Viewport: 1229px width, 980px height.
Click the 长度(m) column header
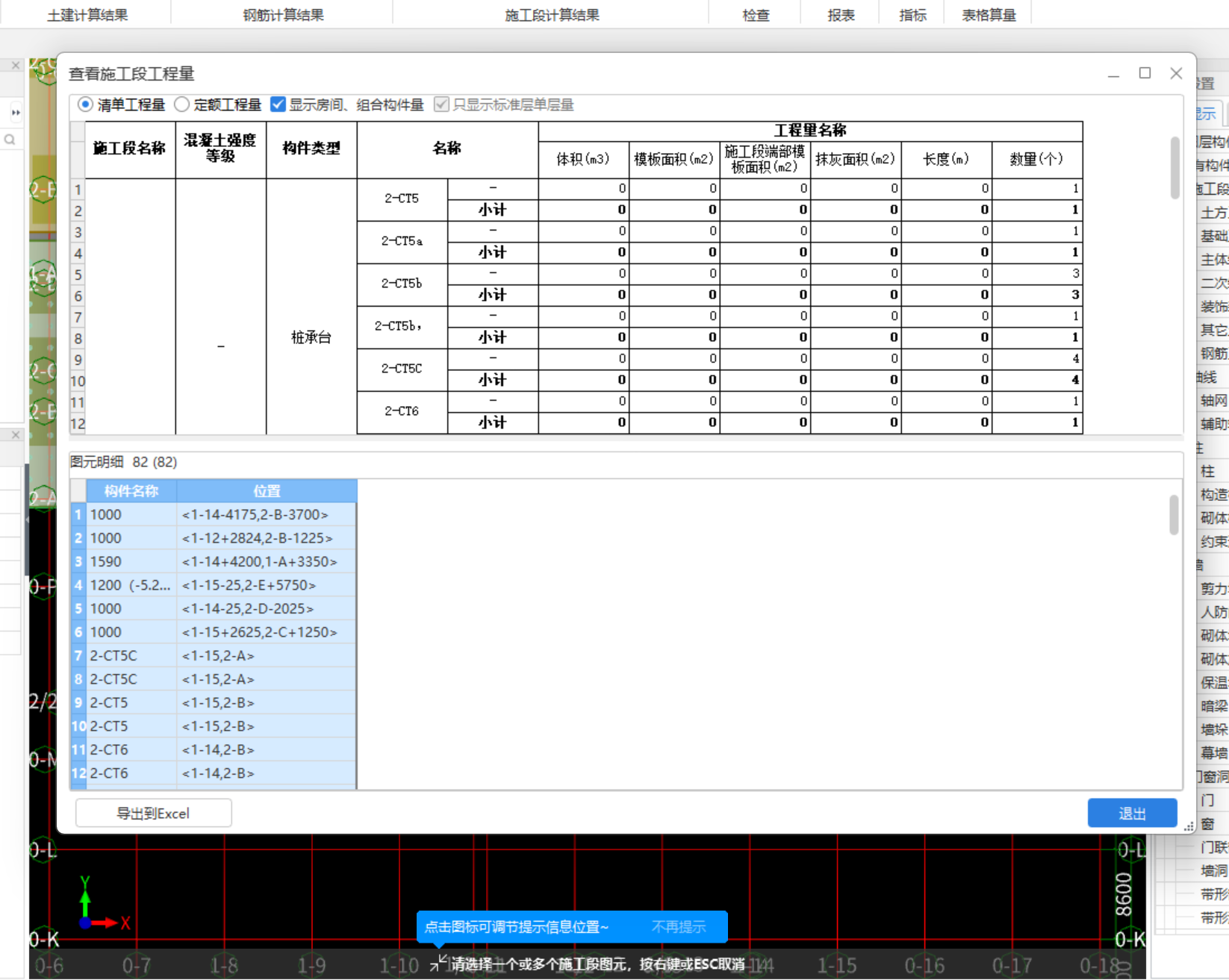pyautogui.click(x=946, y=159)
